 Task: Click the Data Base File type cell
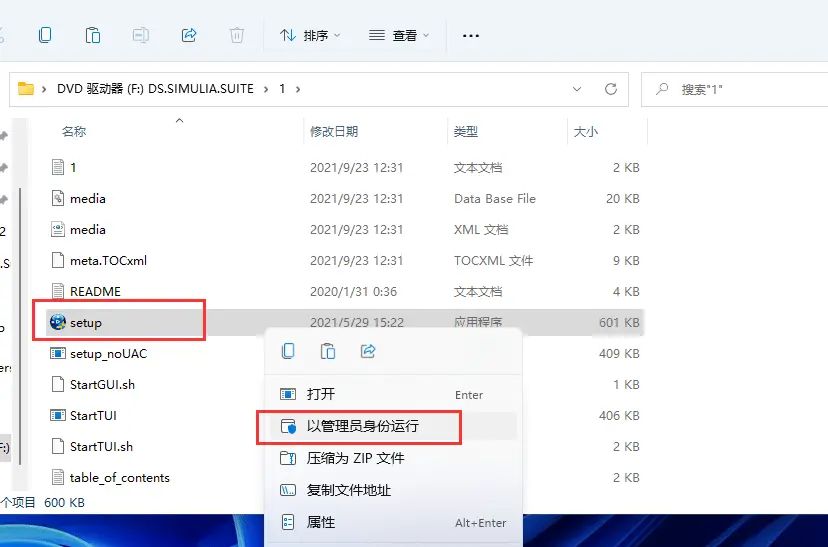495,199
